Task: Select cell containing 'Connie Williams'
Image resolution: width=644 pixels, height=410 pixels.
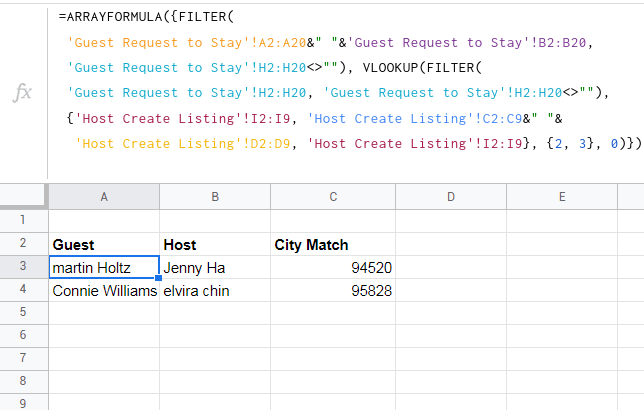Action: pos(104,290)
